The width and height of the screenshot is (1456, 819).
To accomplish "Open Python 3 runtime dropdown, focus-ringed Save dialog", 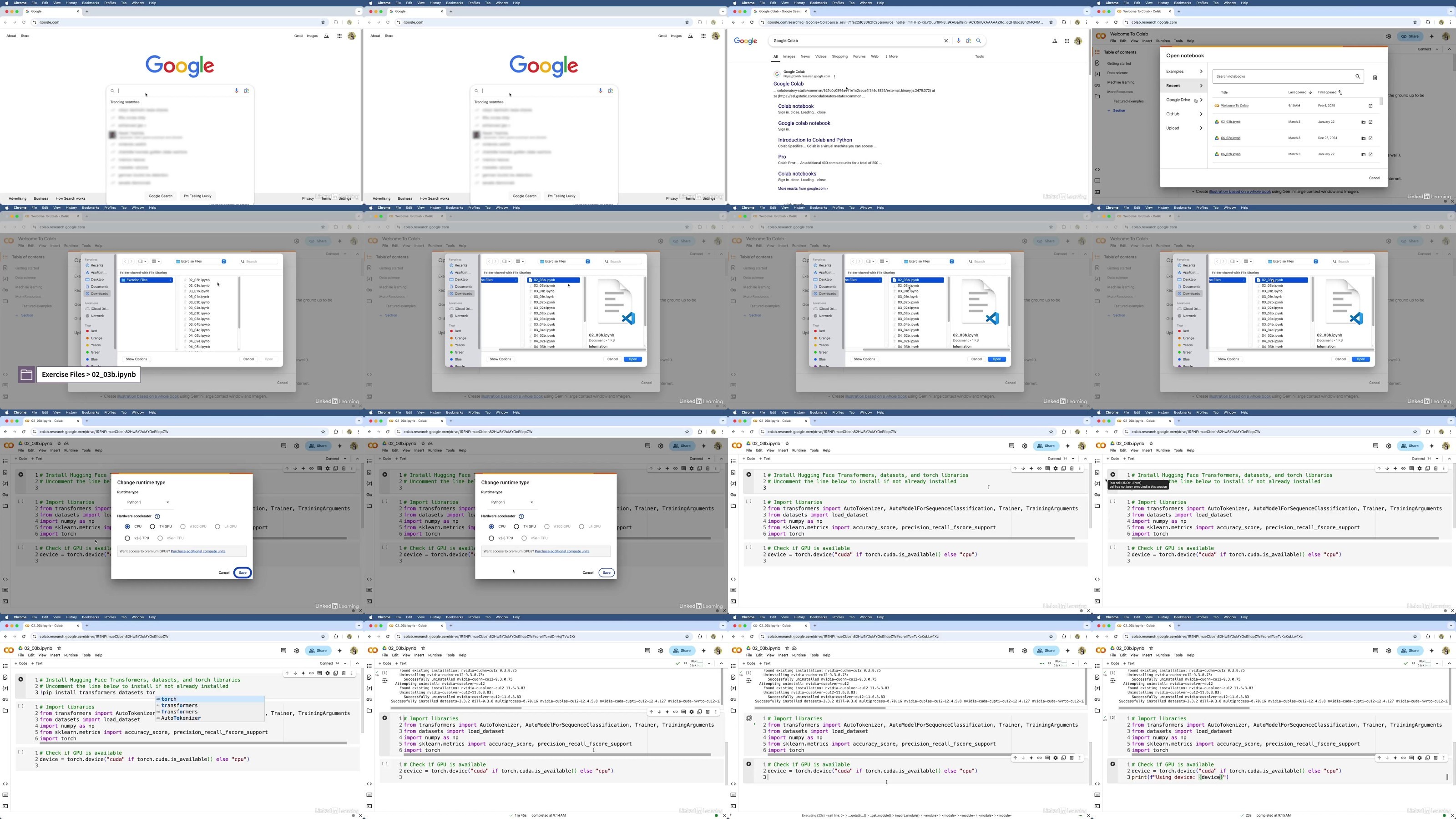I will (148, 502).
